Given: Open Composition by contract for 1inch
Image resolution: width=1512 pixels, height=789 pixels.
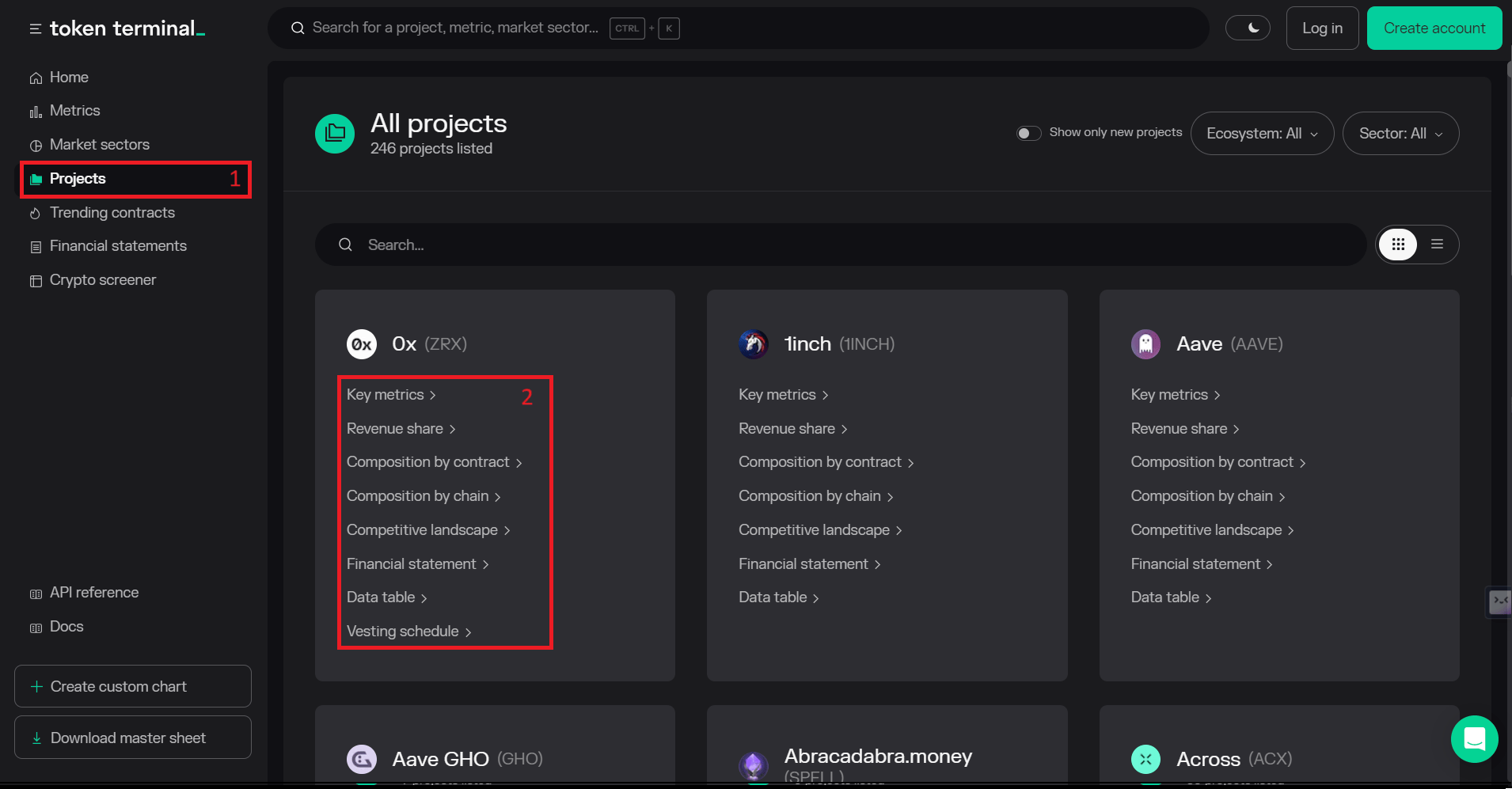Looking at the screenshot, I should click(826, 462).
